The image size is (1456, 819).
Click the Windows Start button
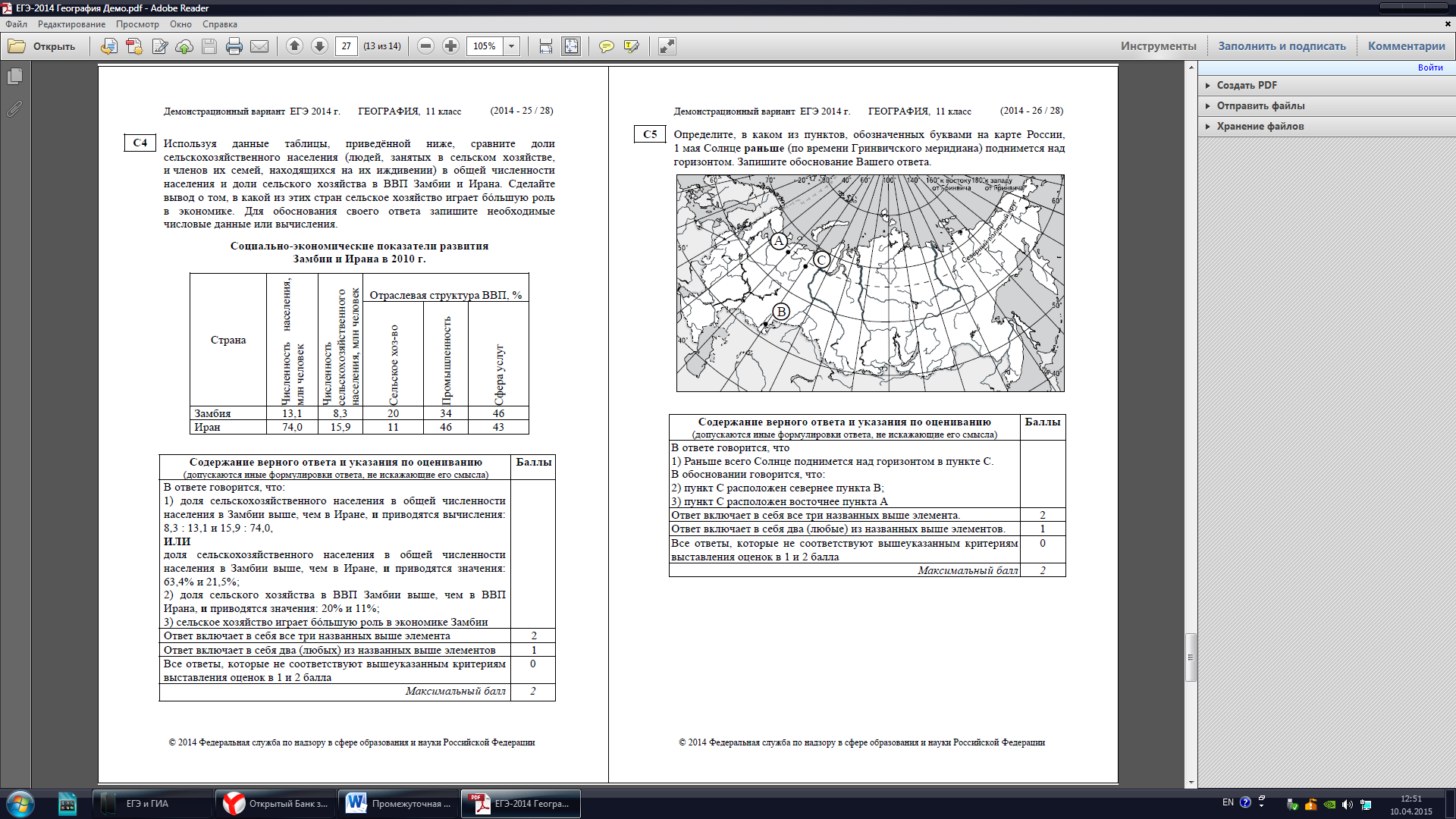click(x=20, y=804)
